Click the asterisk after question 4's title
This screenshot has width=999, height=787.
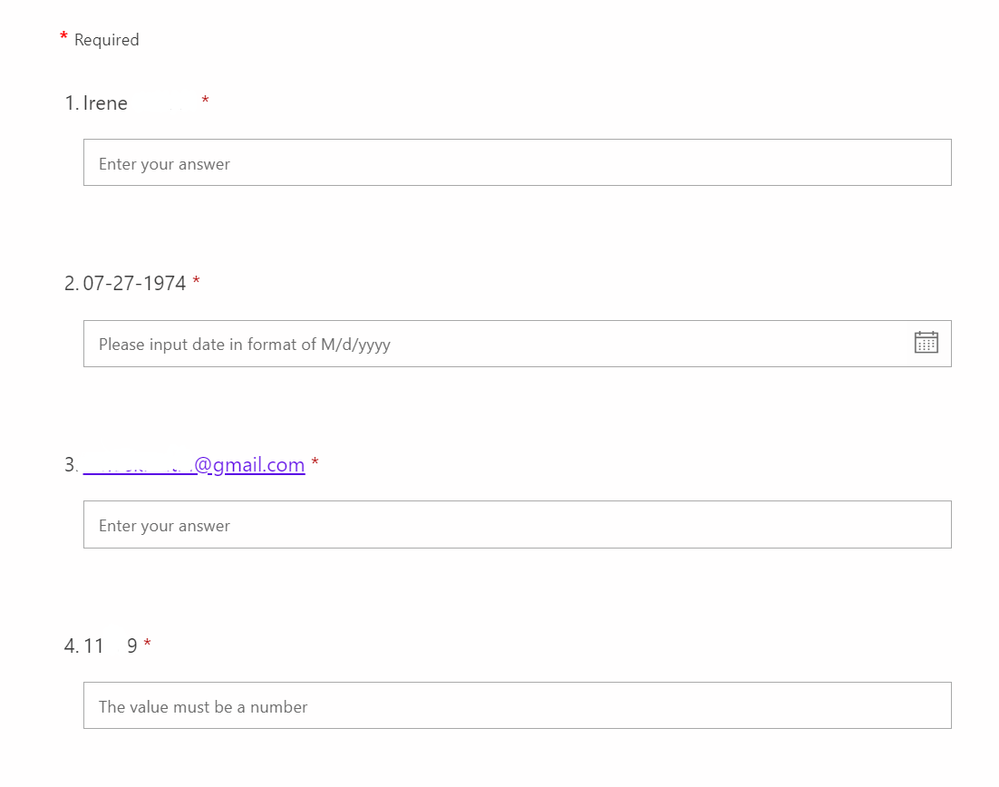tap(146, 644)
